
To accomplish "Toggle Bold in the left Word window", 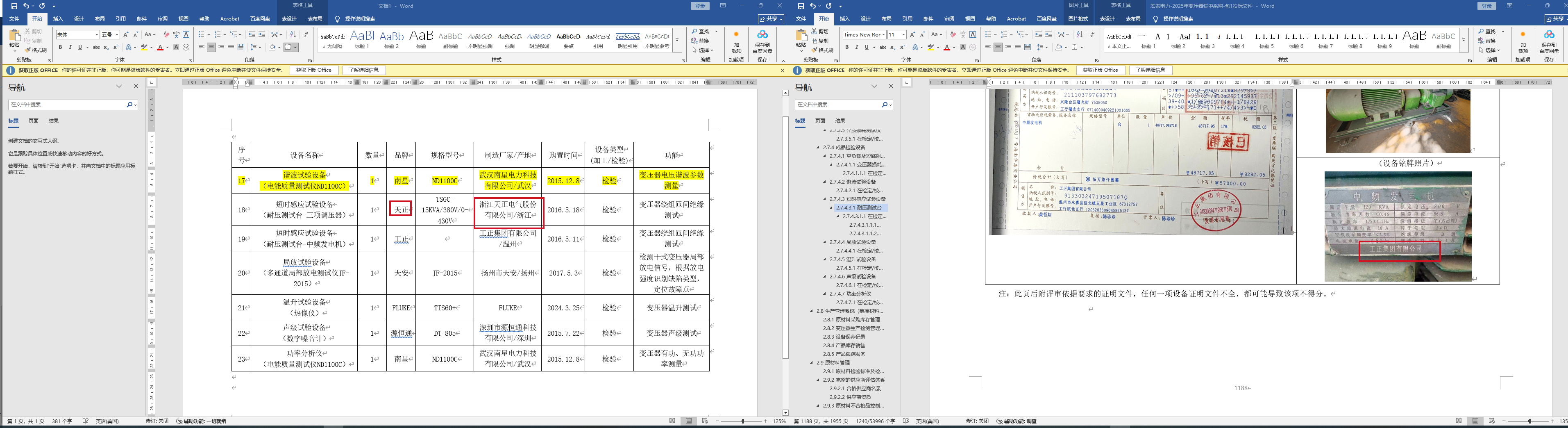I will pos(60,48).
